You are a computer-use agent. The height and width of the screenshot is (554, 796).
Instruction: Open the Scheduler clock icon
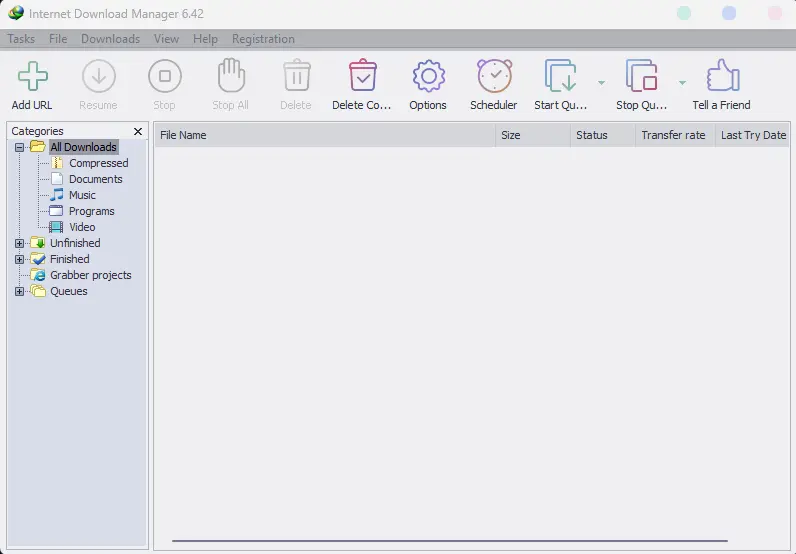coord(494,76)
